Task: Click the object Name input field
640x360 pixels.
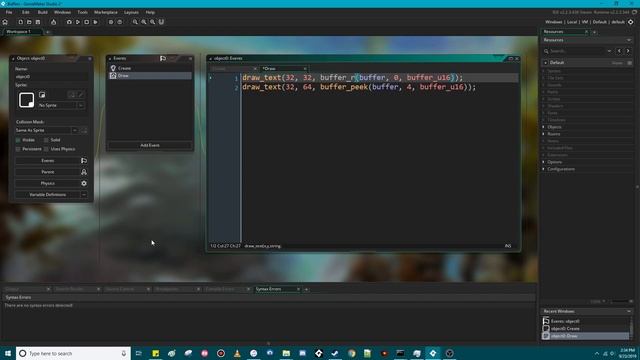Action: (51, 77)
